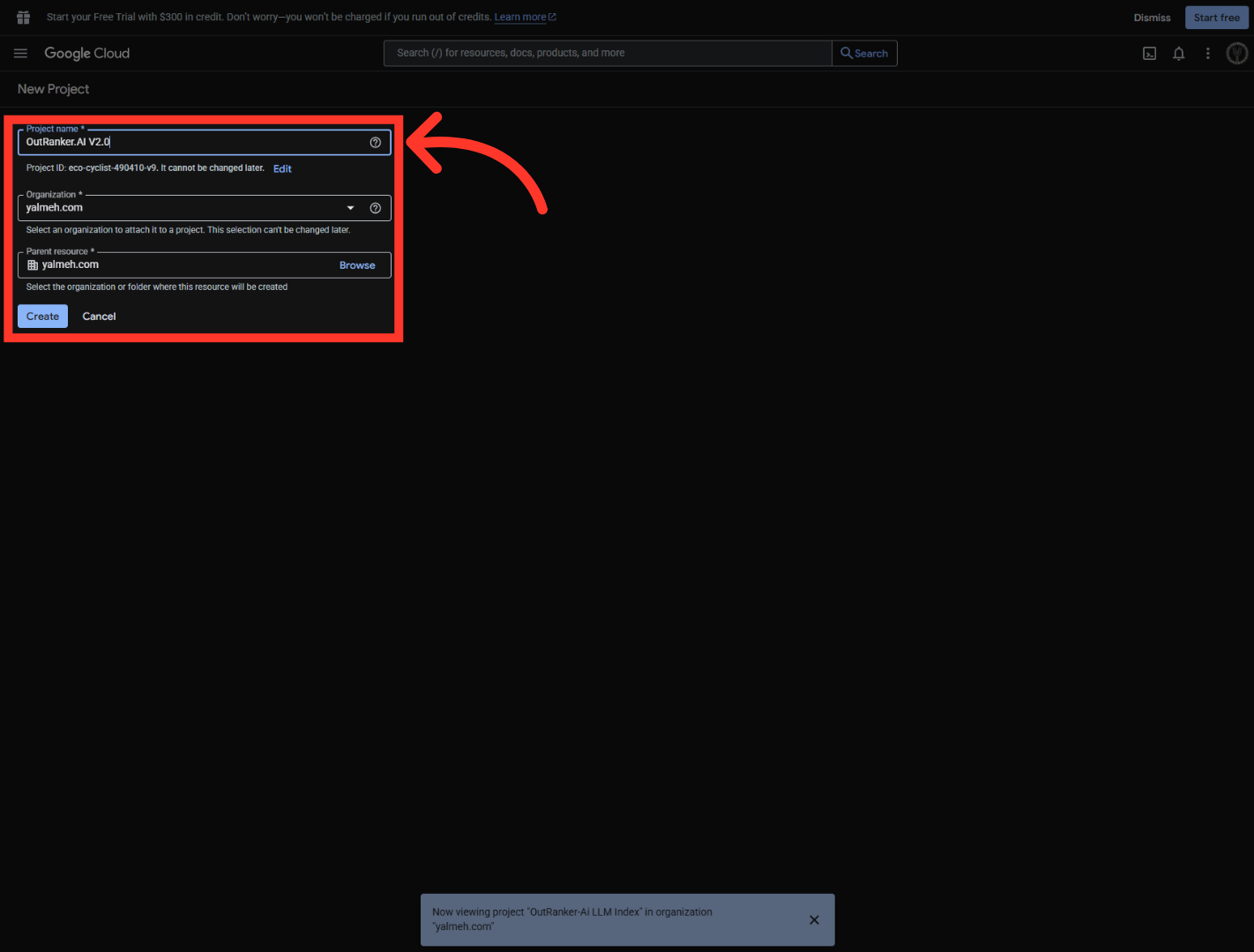The image size is (1254, 952).
Task: Click 'Select the organization or folder' helper text
Action: tap(157, 287)
